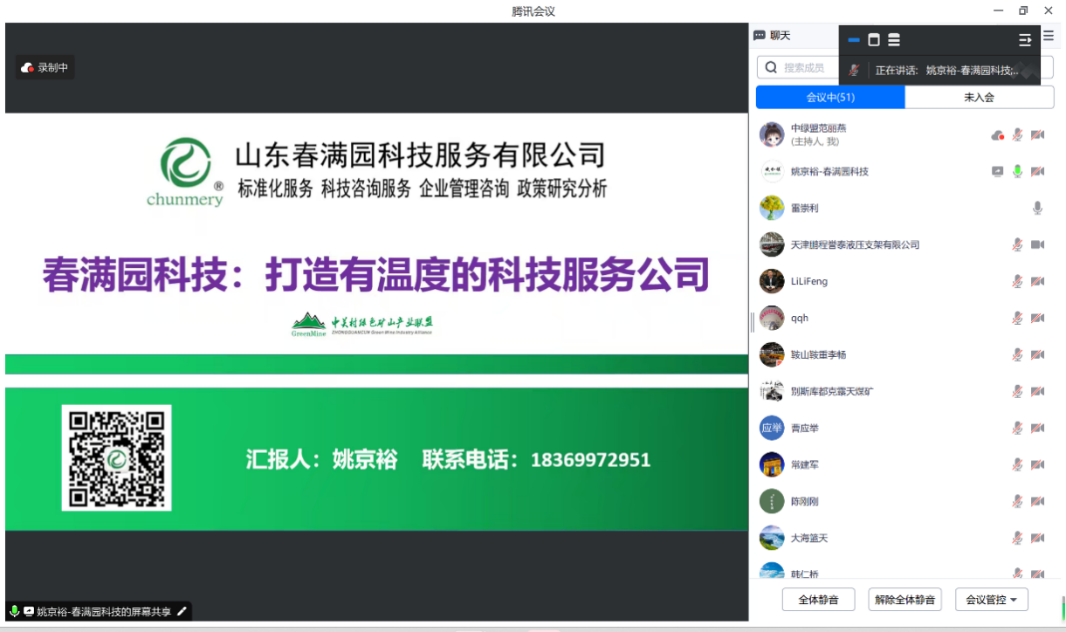Unmute qqh microphone
1066x632 pixels.
click(1017, 318)
